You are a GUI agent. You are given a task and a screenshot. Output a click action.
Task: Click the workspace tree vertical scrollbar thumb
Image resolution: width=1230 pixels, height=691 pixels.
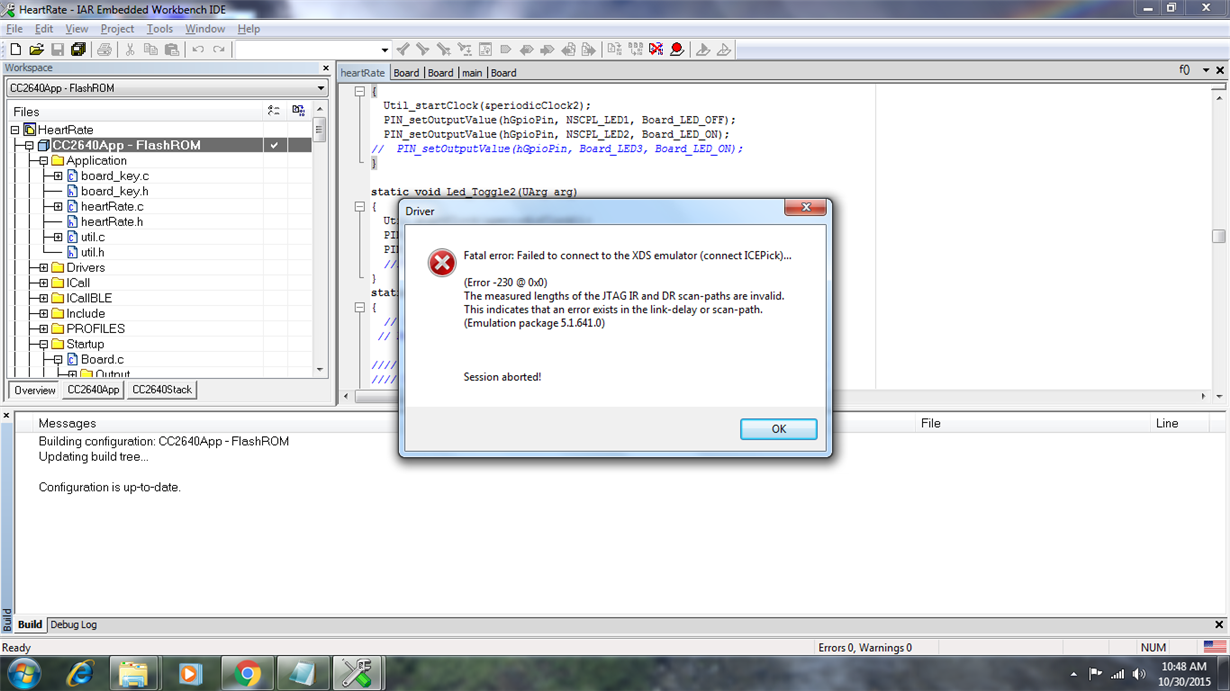(x=320, y=129)
